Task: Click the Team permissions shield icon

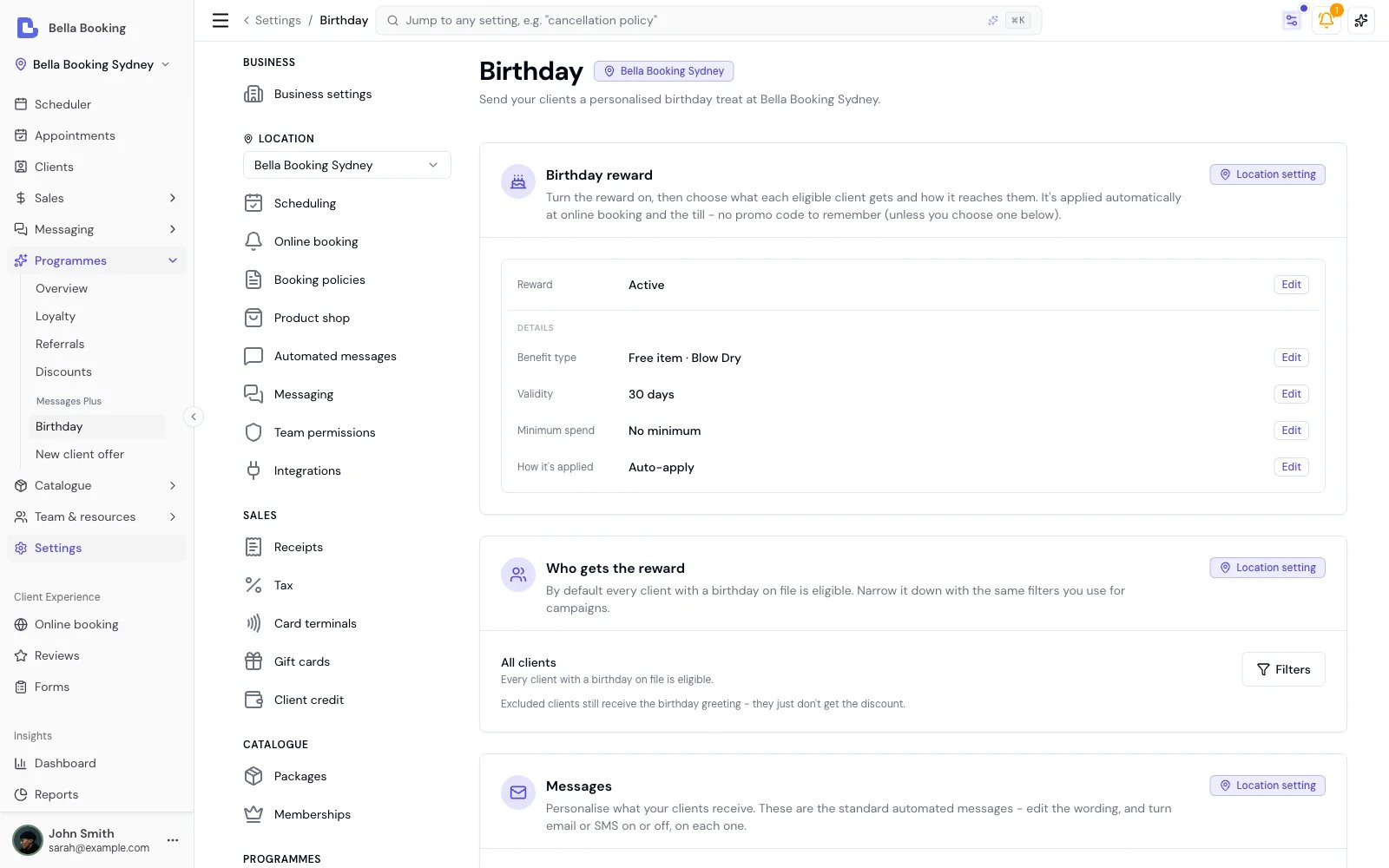Action: (253, 432)
